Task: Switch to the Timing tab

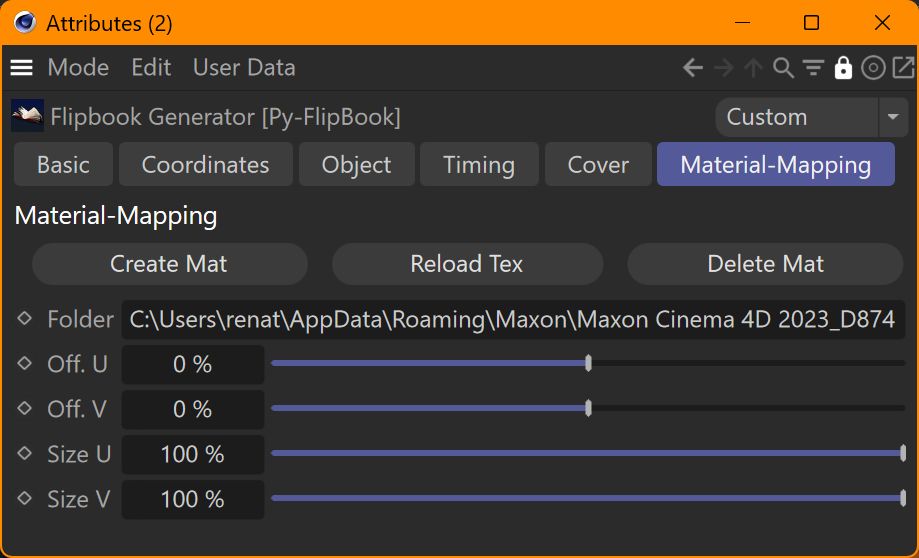Action: pyautogui.click(x=479, y=165)
